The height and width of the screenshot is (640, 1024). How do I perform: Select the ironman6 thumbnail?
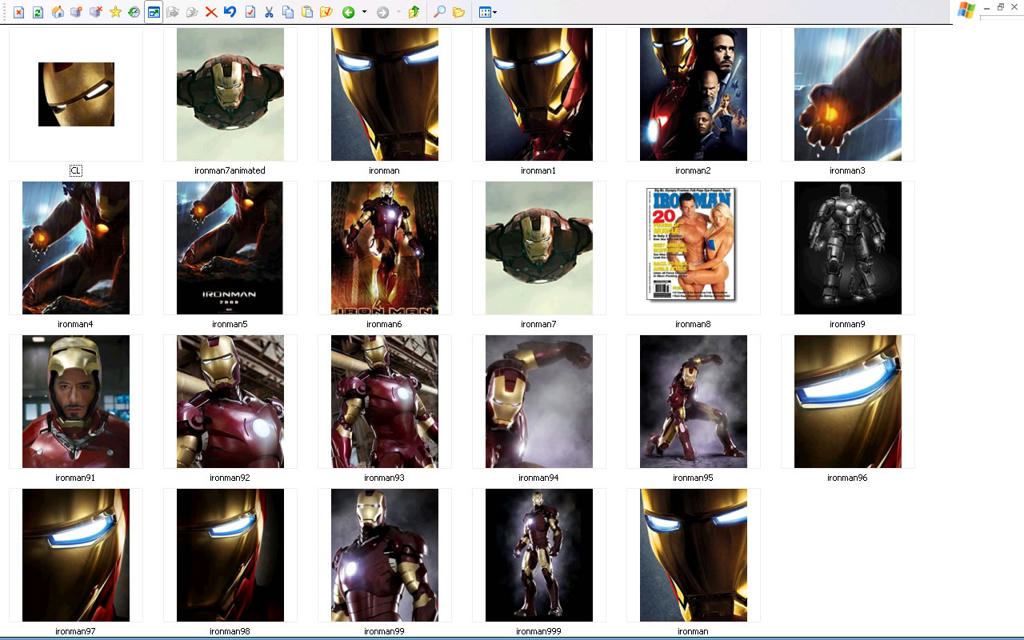pyautogui.click(x=385, y=248)
